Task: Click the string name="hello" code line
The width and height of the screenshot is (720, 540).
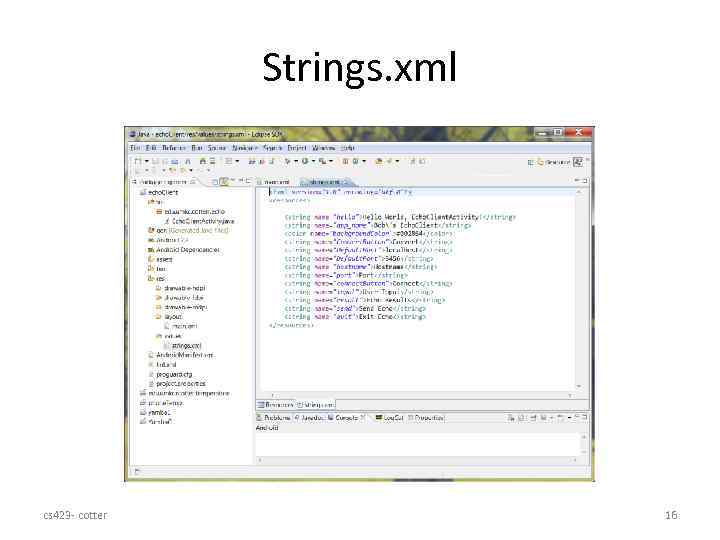Action: 400,217
